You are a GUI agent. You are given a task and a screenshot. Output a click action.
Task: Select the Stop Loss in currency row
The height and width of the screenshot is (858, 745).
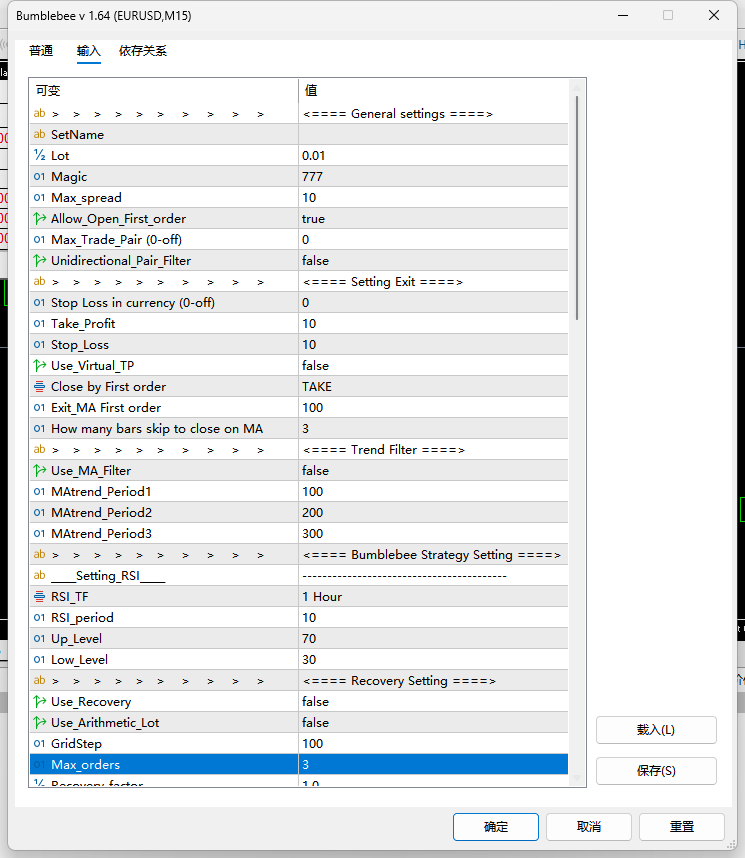[x=299, y=303]
